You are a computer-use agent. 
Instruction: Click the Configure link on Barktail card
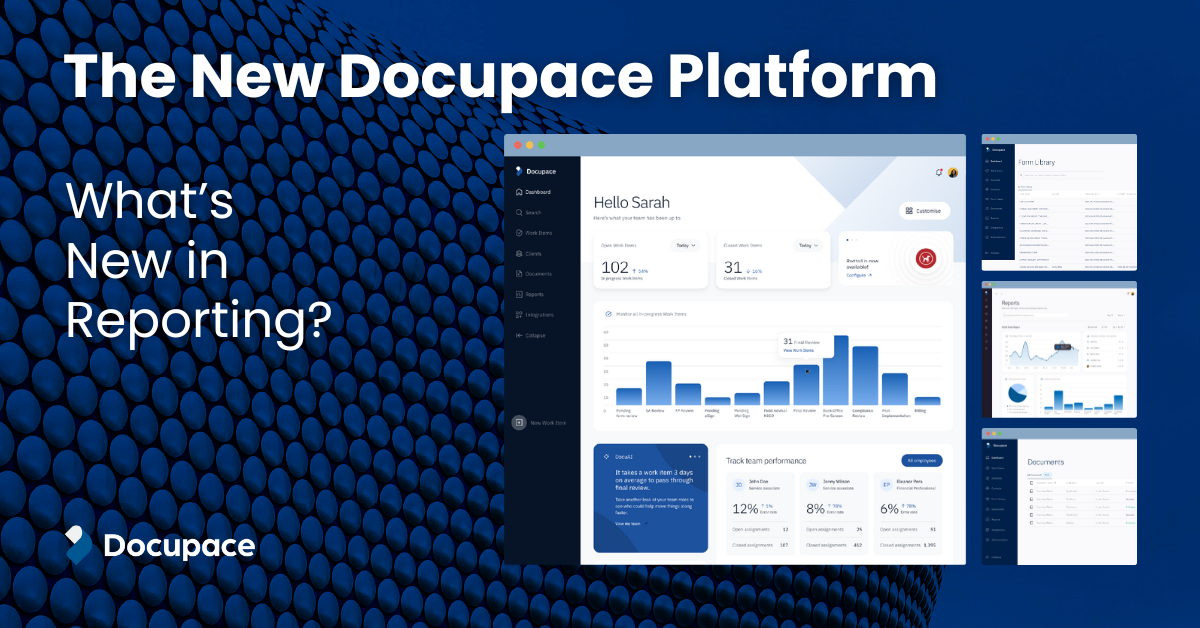[x=859, y=275]
